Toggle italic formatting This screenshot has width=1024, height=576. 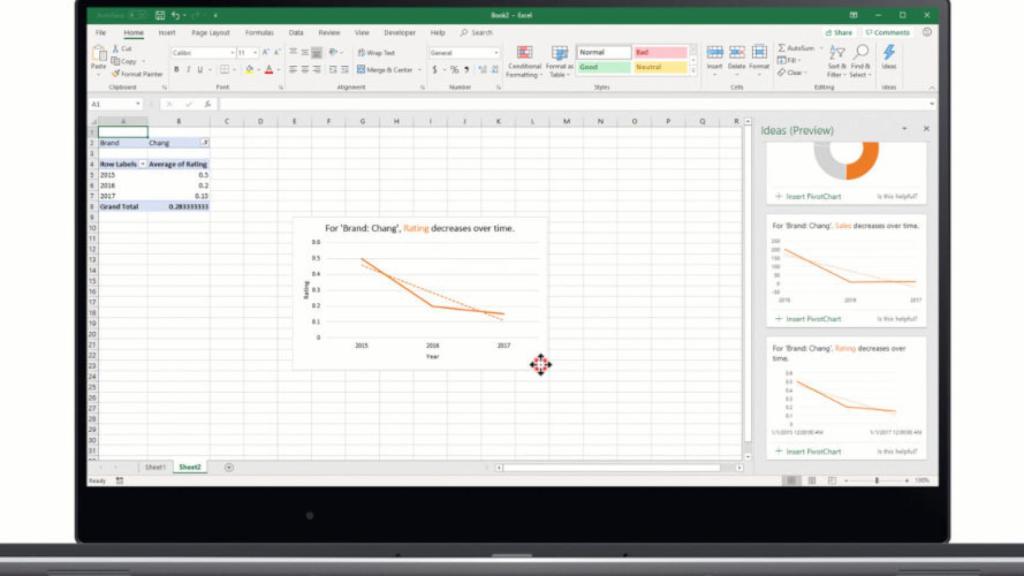[x=188, y=68]
